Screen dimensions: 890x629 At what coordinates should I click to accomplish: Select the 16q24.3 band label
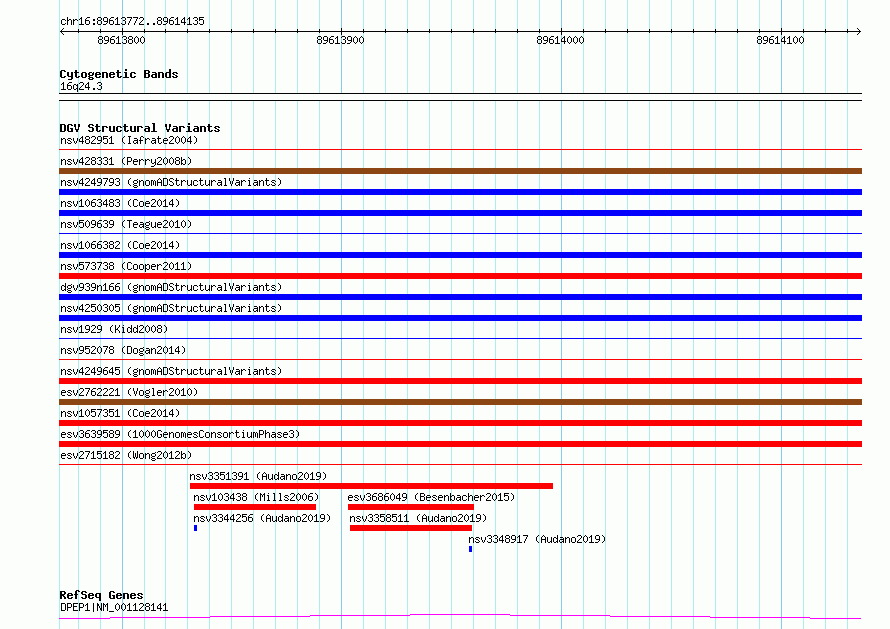click(x=81, y=86)
